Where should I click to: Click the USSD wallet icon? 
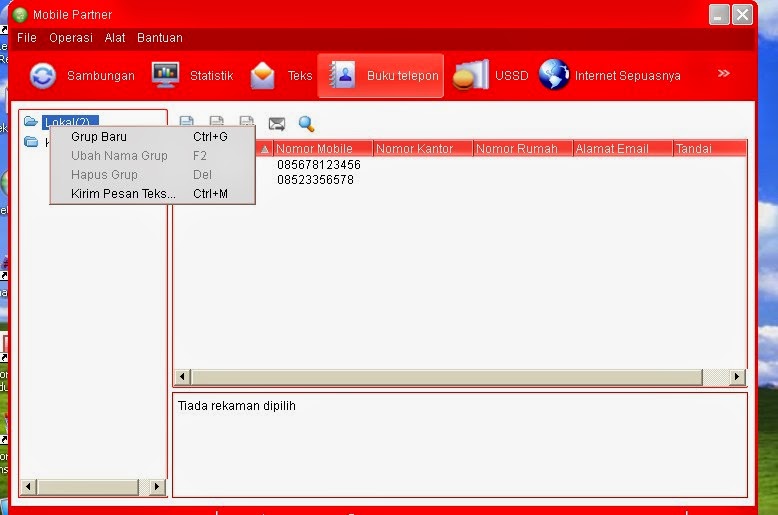point(470,75)
